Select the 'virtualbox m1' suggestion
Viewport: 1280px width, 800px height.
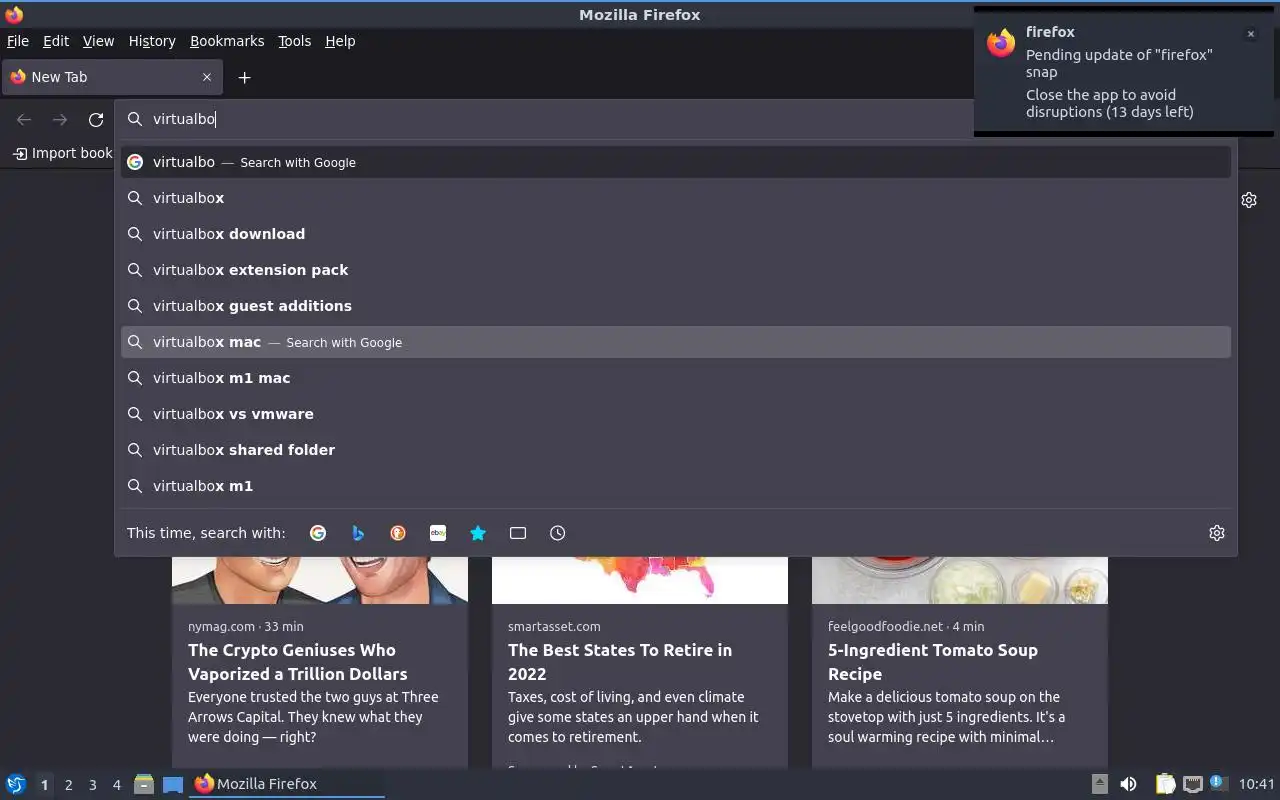tap(676, 486)
